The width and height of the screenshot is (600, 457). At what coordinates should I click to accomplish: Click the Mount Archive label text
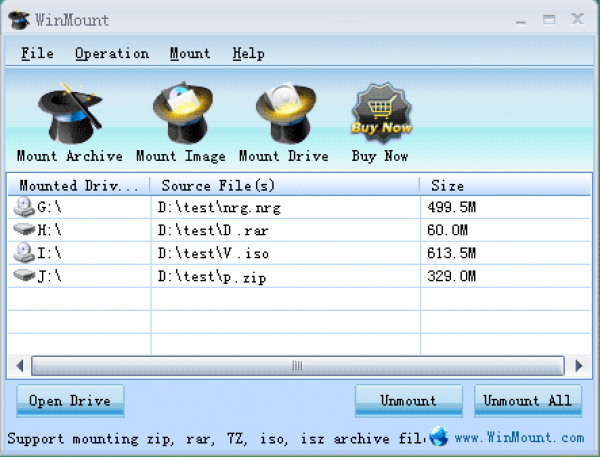pos(70,156)
